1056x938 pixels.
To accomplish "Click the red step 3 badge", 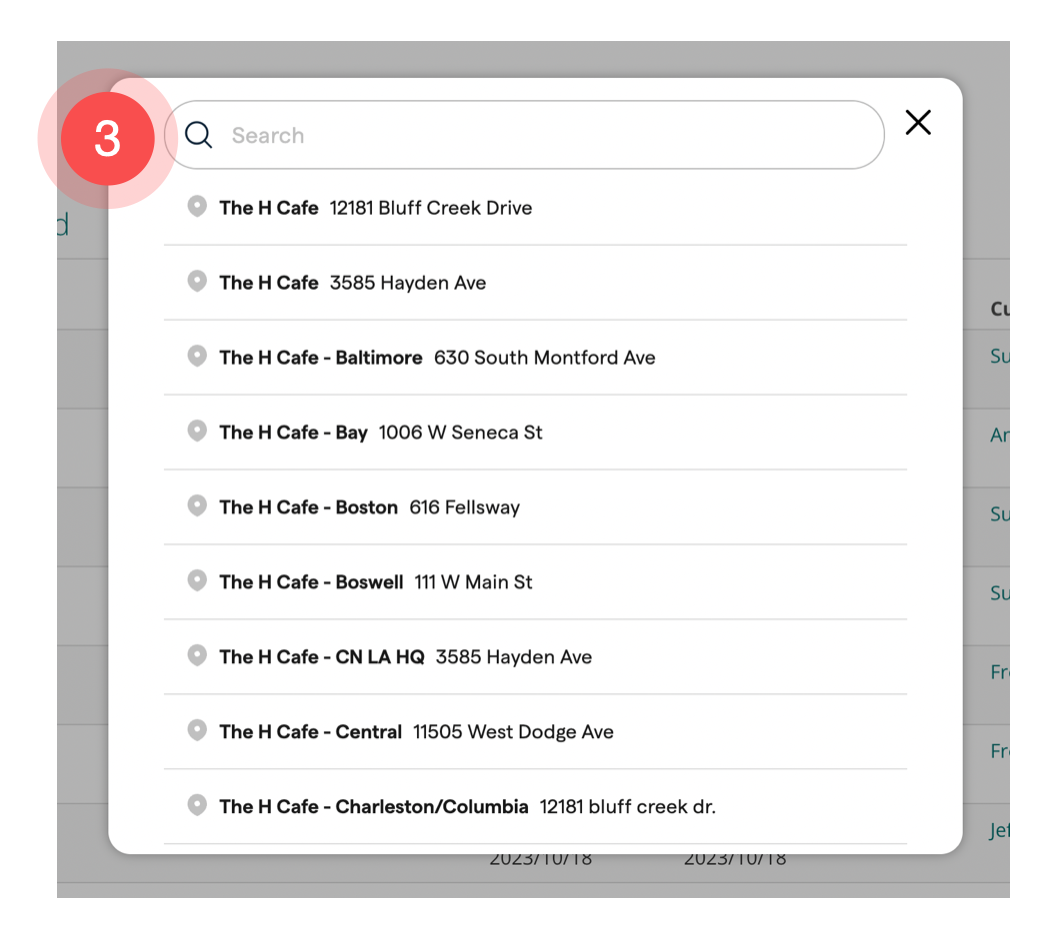I will [107, 139].
